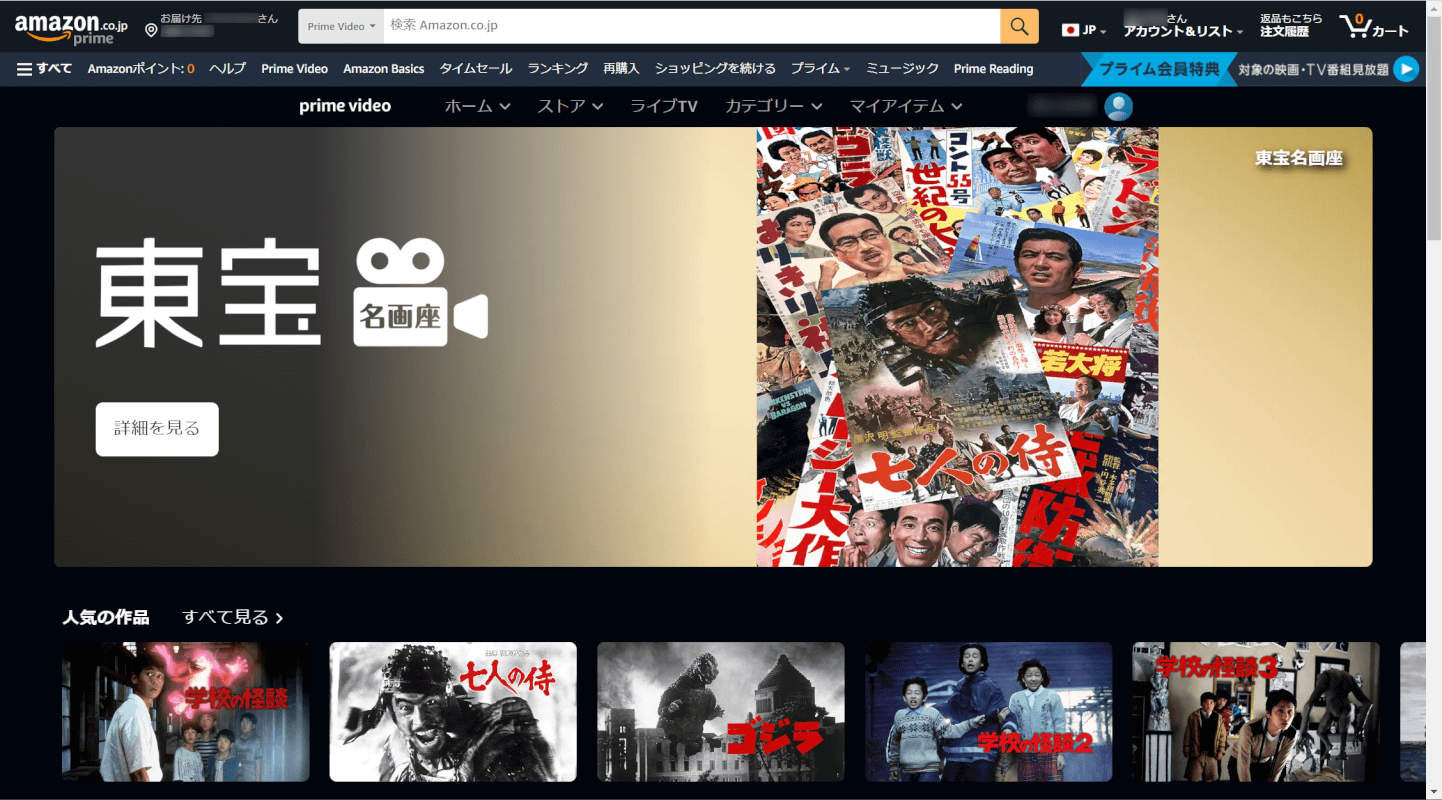Screen dimensions: 1442x800
Task: Click the 詳細を見る button
Action: coord(157,429)
